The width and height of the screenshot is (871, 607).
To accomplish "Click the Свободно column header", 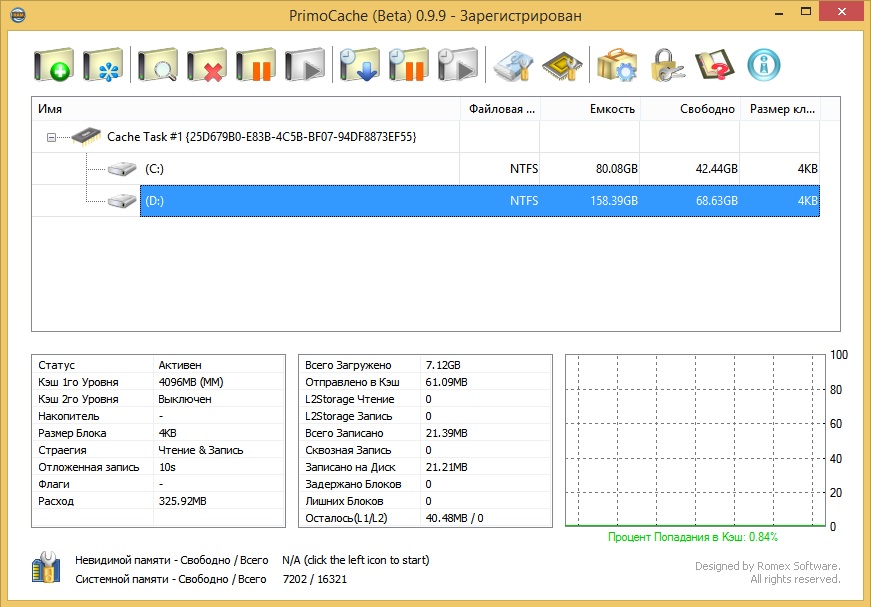I will (690, 109).
